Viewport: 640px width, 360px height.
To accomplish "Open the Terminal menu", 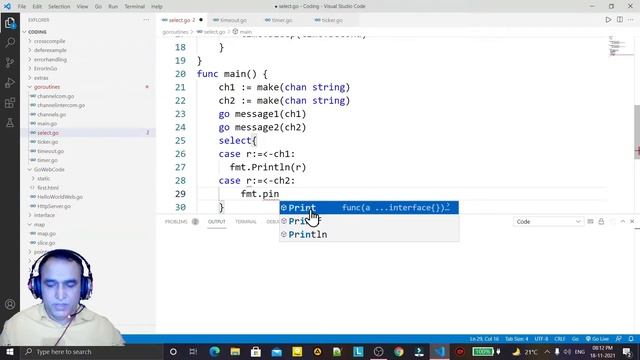I will pos(134,7).
